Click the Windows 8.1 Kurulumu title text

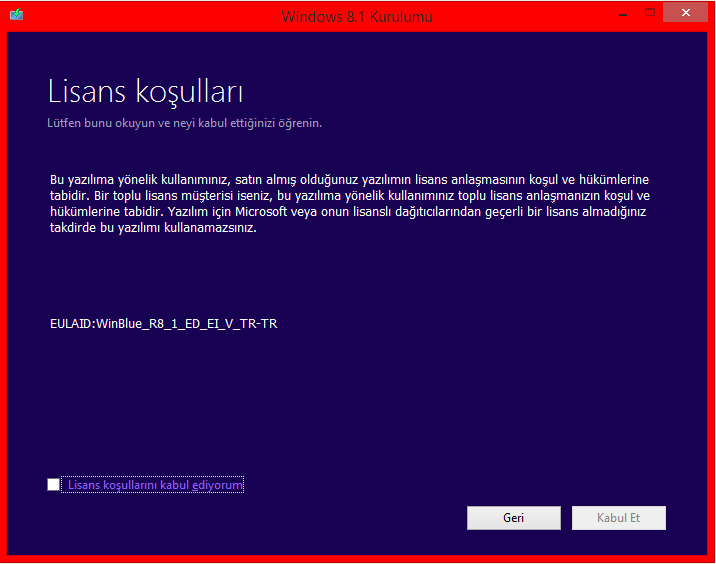click(x=357, y=17)
